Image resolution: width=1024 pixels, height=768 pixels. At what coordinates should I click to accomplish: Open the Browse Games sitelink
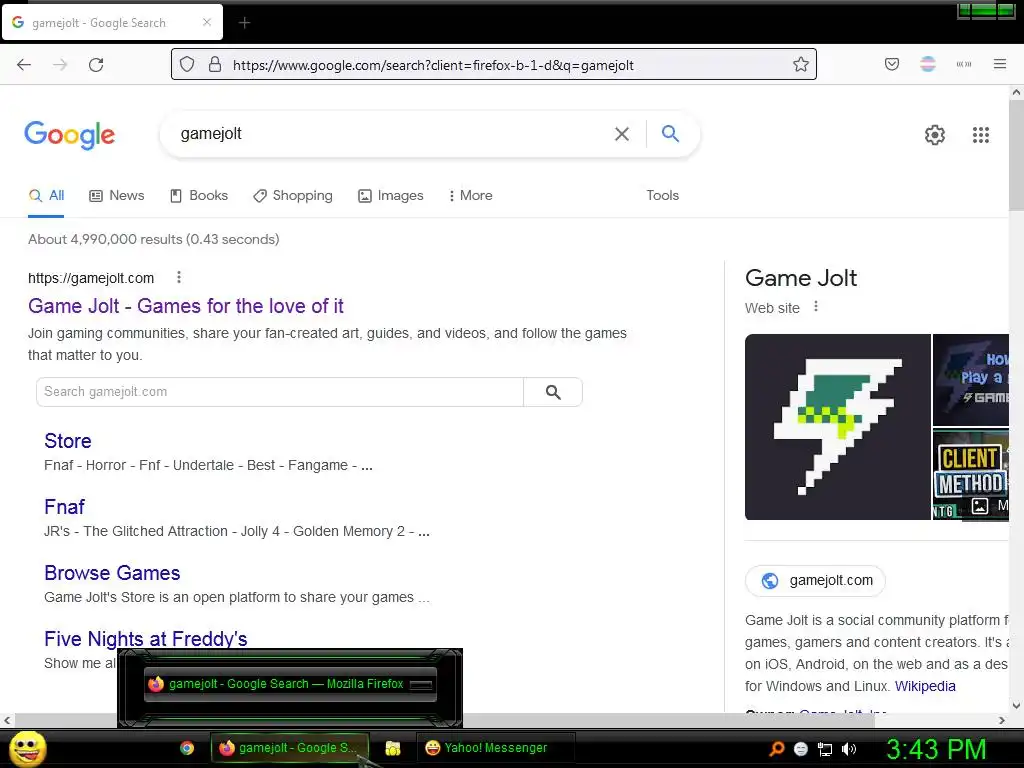pyautogui.click(x=112, y=573)
